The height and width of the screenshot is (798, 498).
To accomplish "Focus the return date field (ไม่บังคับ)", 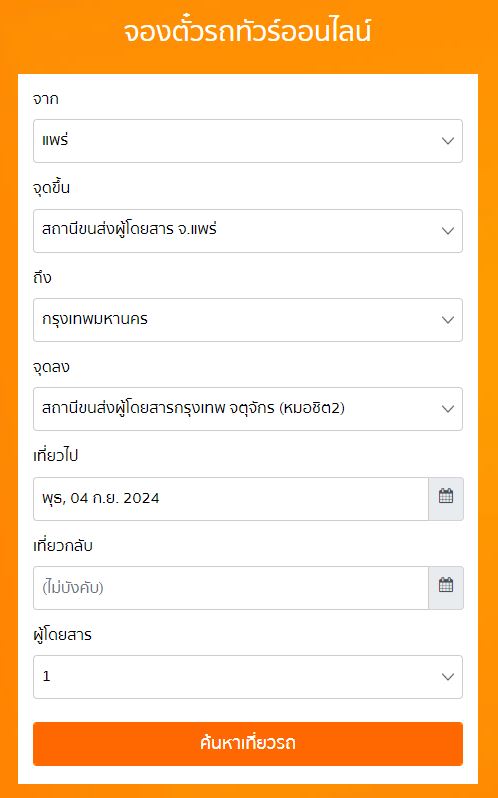I will pos(230,588).
